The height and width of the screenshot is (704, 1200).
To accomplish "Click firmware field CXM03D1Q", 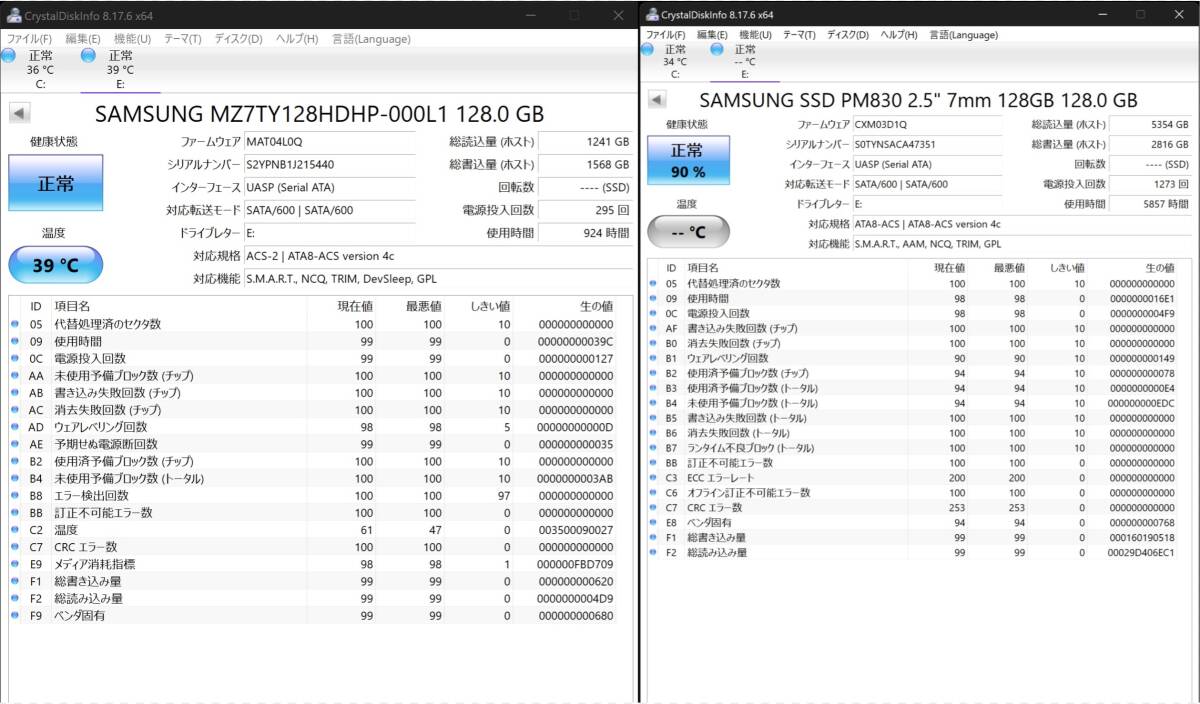I will (926, 124).
